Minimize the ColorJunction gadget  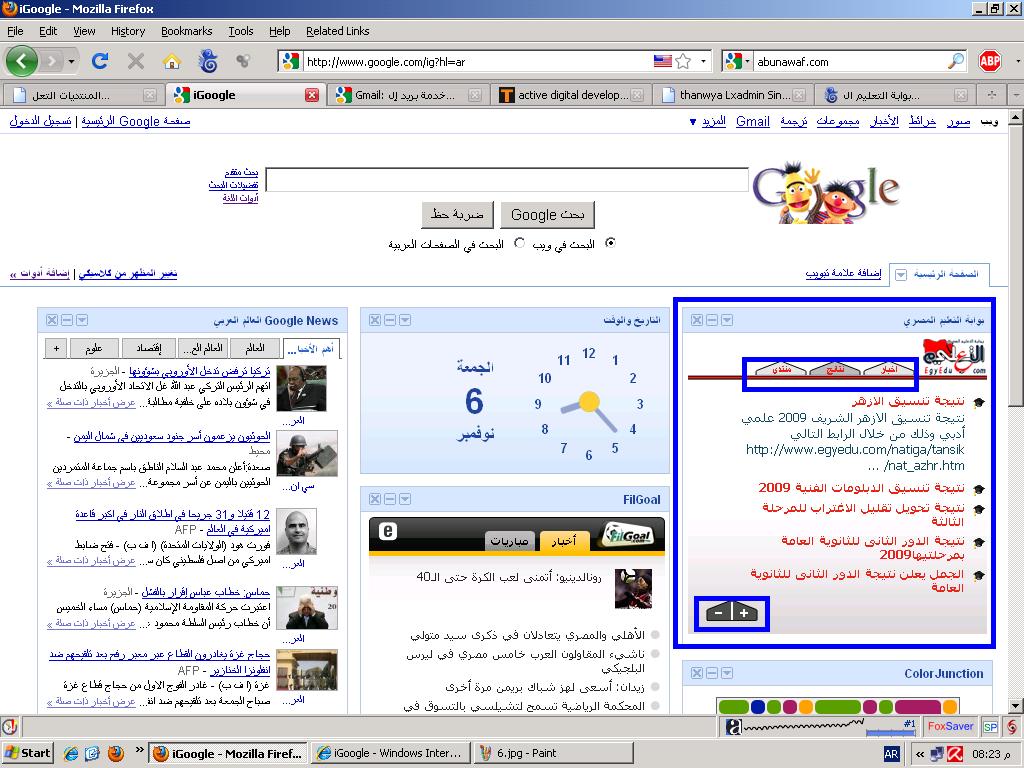[712, 673]
